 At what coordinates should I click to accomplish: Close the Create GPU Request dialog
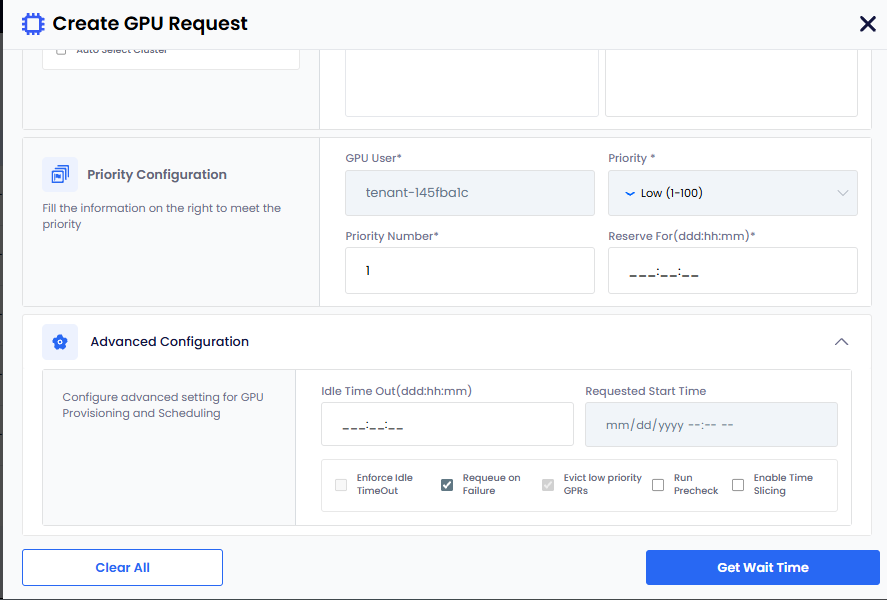867,24
